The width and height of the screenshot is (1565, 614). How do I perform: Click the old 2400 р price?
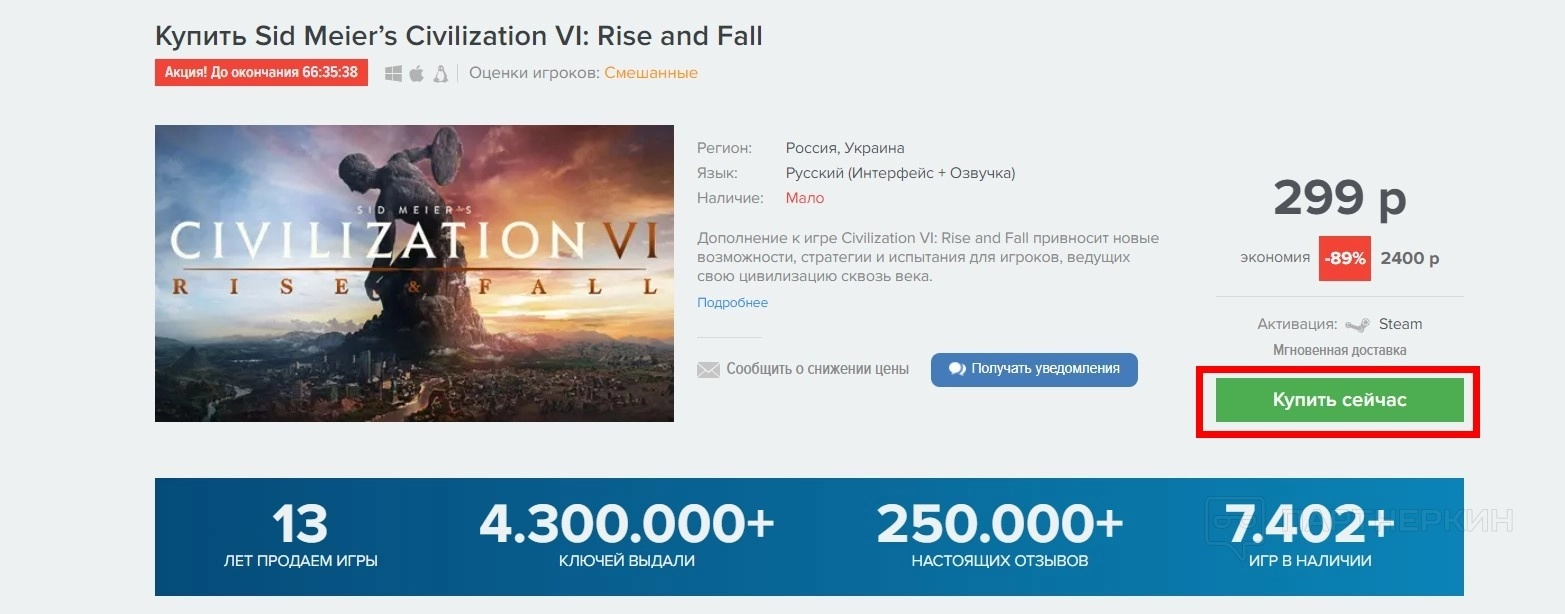click(x=1409, y=258)
